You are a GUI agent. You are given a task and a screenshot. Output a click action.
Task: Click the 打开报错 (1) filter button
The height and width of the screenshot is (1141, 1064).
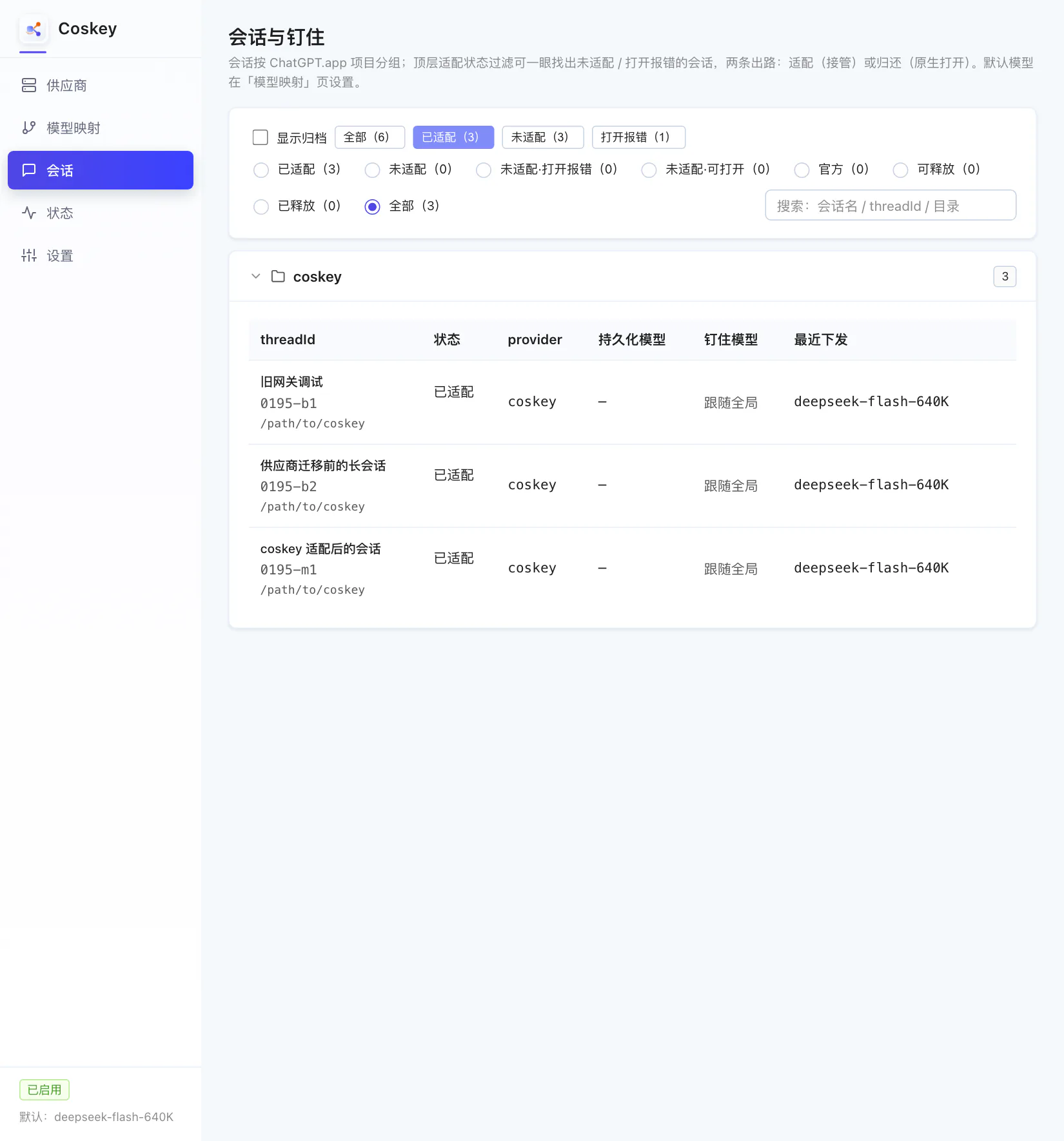coord(638,137)
